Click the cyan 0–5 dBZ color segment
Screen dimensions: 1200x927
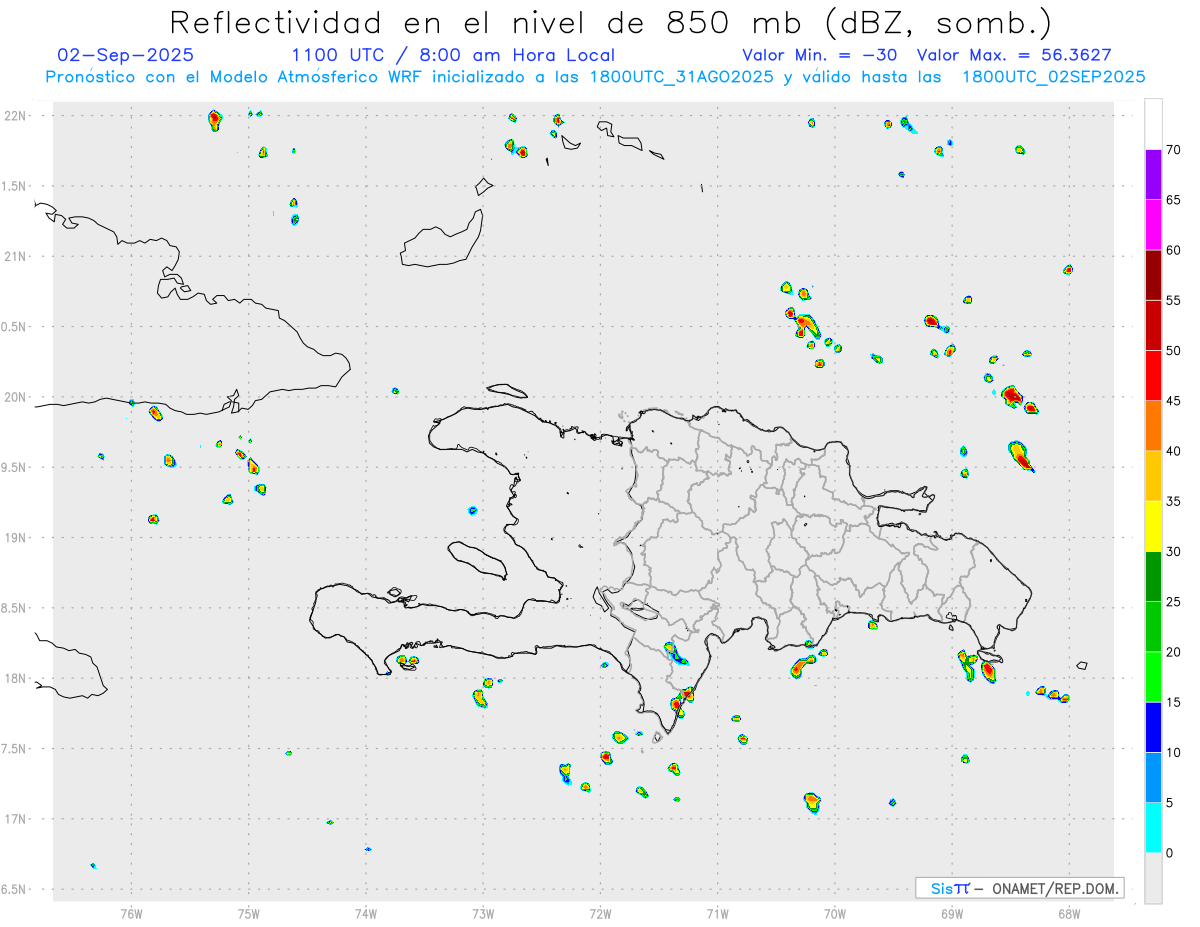pos(1153,828)
